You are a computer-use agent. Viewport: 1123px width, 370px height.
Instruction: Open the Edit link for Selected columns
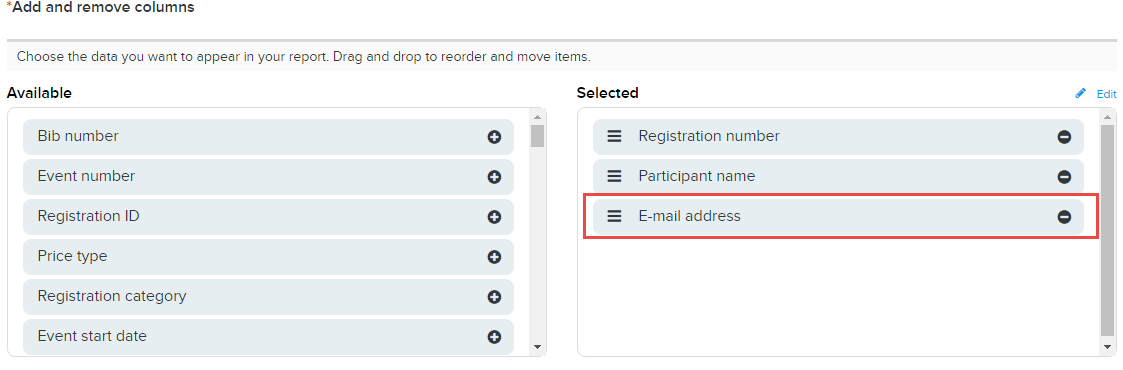tap(1107, 94)
